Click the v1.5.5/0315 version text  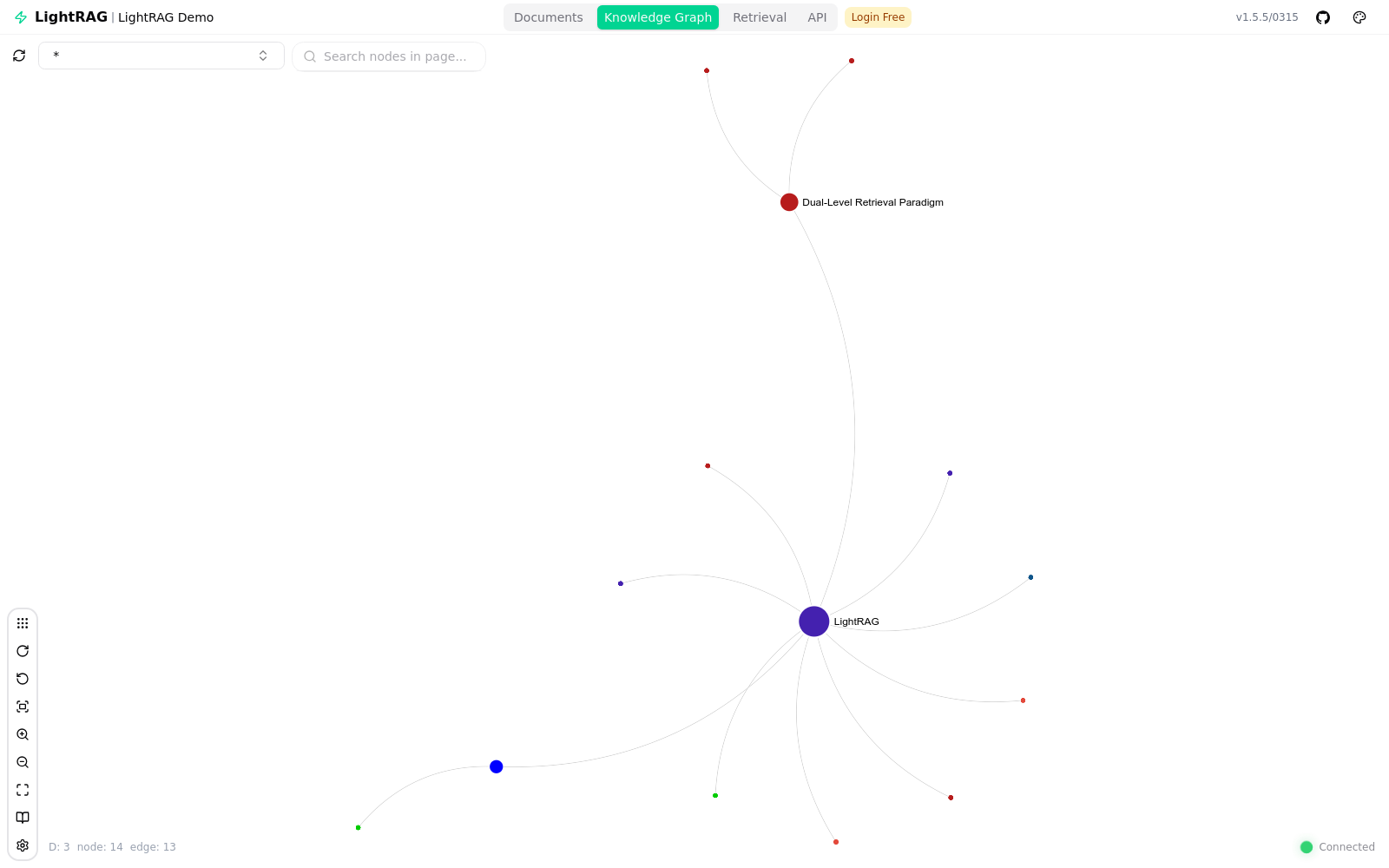[x=1267, y=17]
